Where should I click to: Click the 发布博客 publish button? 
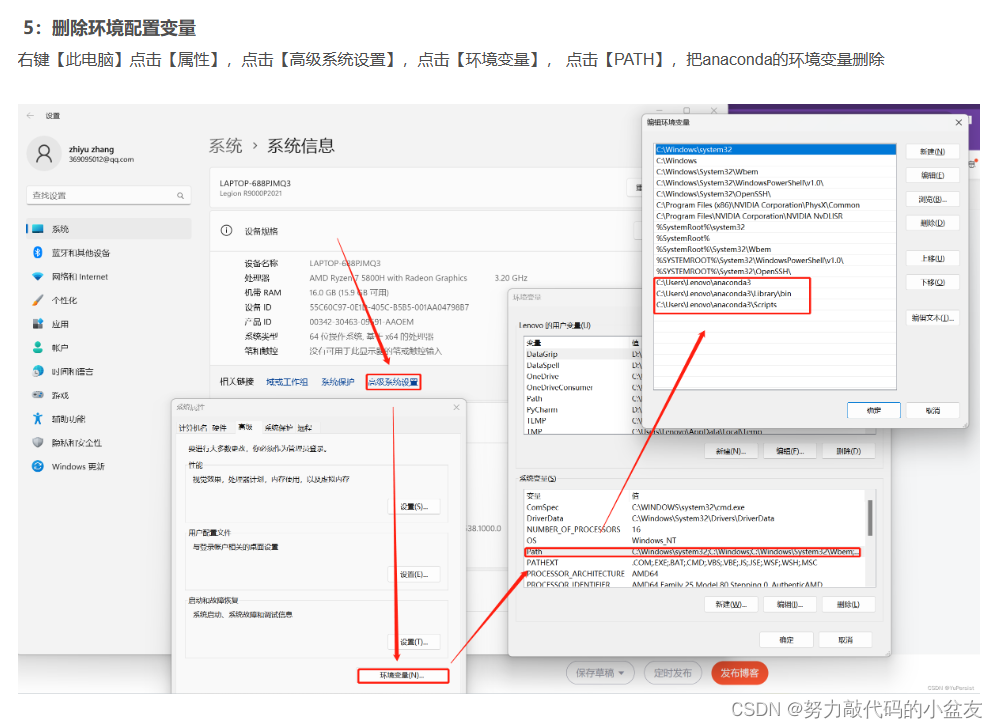click(x=740, y=673)
